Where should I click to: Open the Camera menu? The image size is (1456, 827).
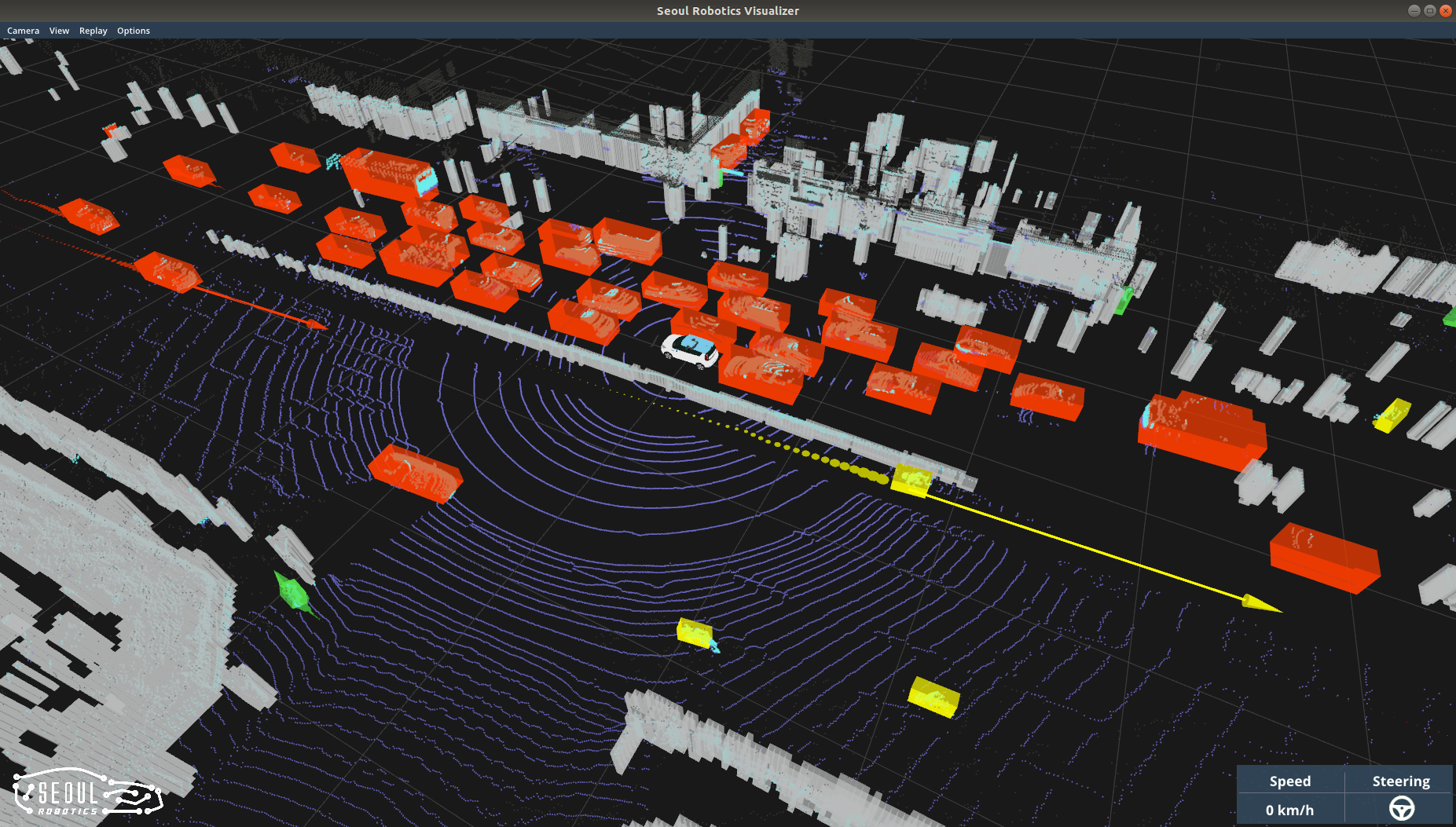pos(23,31)
